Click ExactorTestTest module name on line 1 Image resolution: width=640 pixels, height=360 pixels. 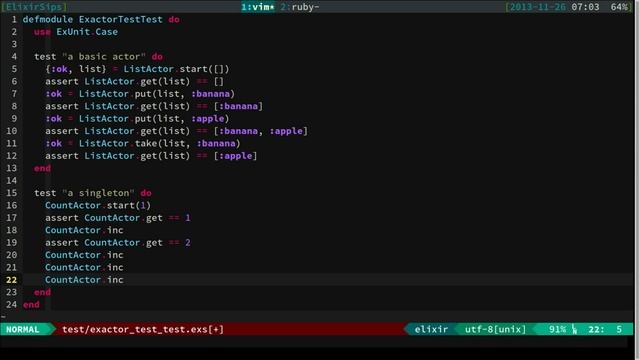[120, 20]
